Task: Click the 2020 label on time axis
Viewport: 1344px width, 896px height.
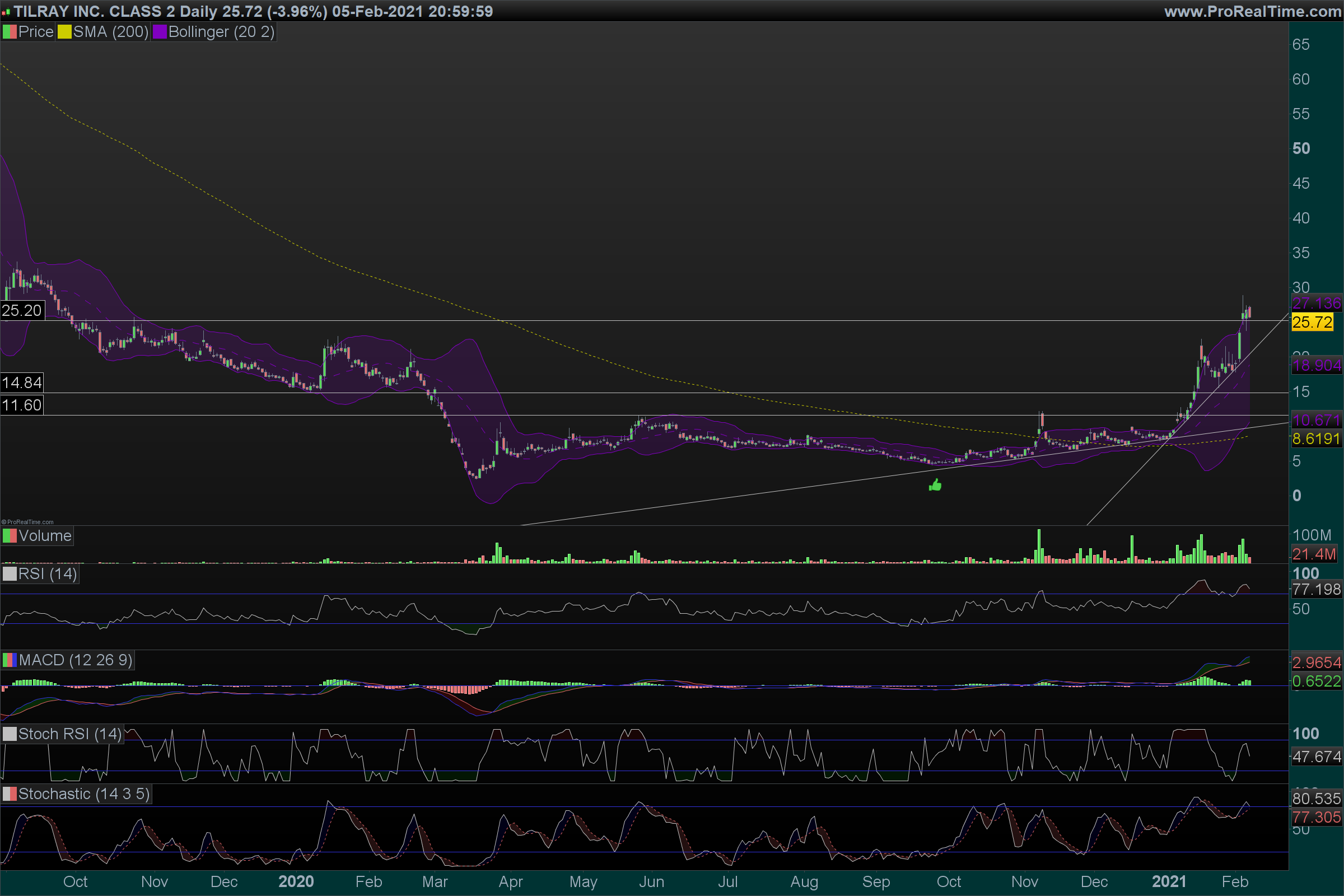Action: tap(296, 881)
